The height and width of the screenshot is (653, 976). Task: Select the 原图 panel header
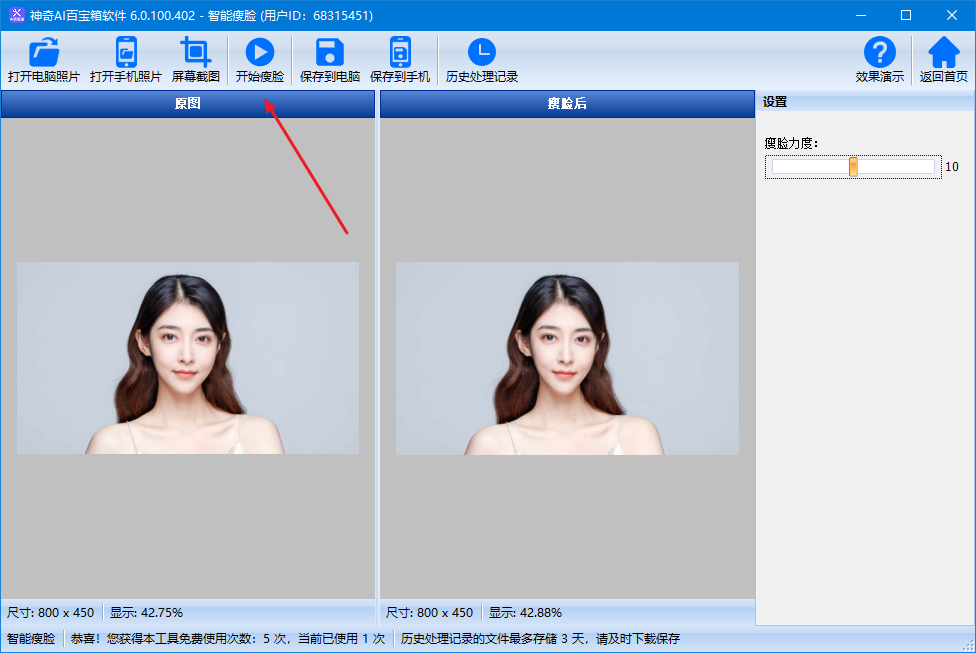188,103
